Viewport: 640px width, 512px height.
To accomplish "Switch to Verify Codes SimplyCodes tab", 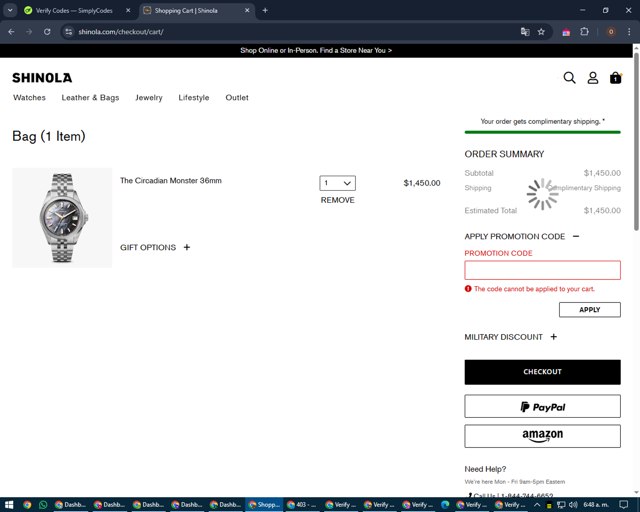I will click(74, 11).
